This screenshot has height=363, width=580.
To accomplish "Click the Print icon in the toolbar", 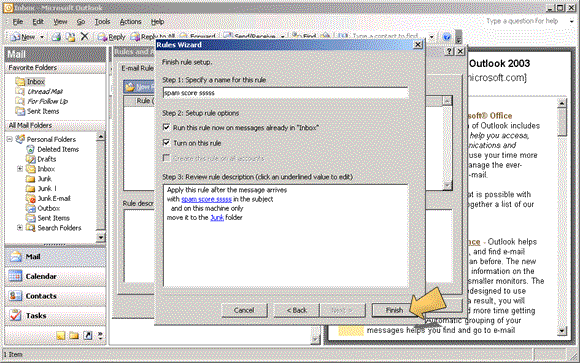I will click(56, 37).
